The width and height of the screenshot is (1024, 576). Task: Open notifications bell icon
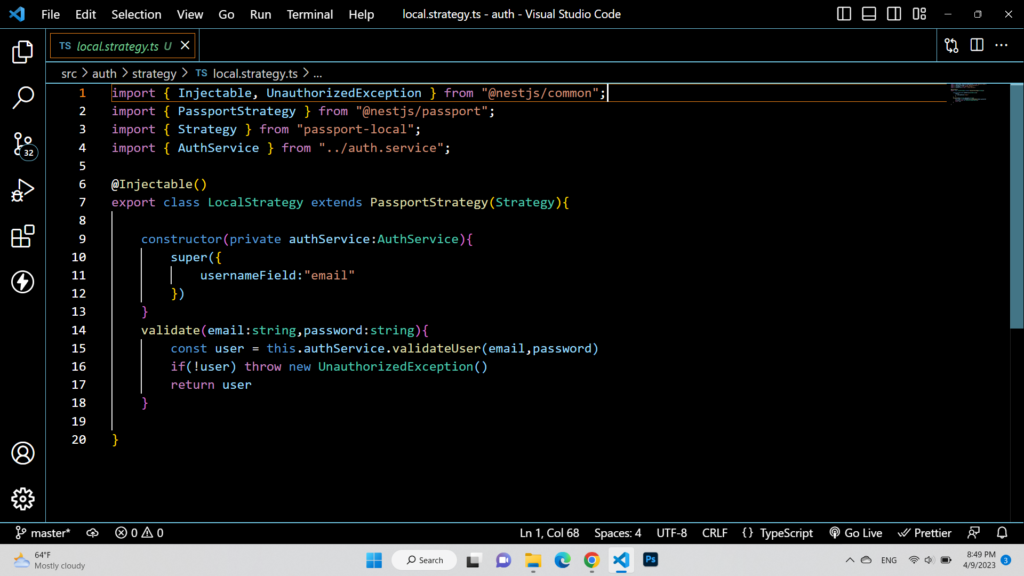pos(1002,533)
